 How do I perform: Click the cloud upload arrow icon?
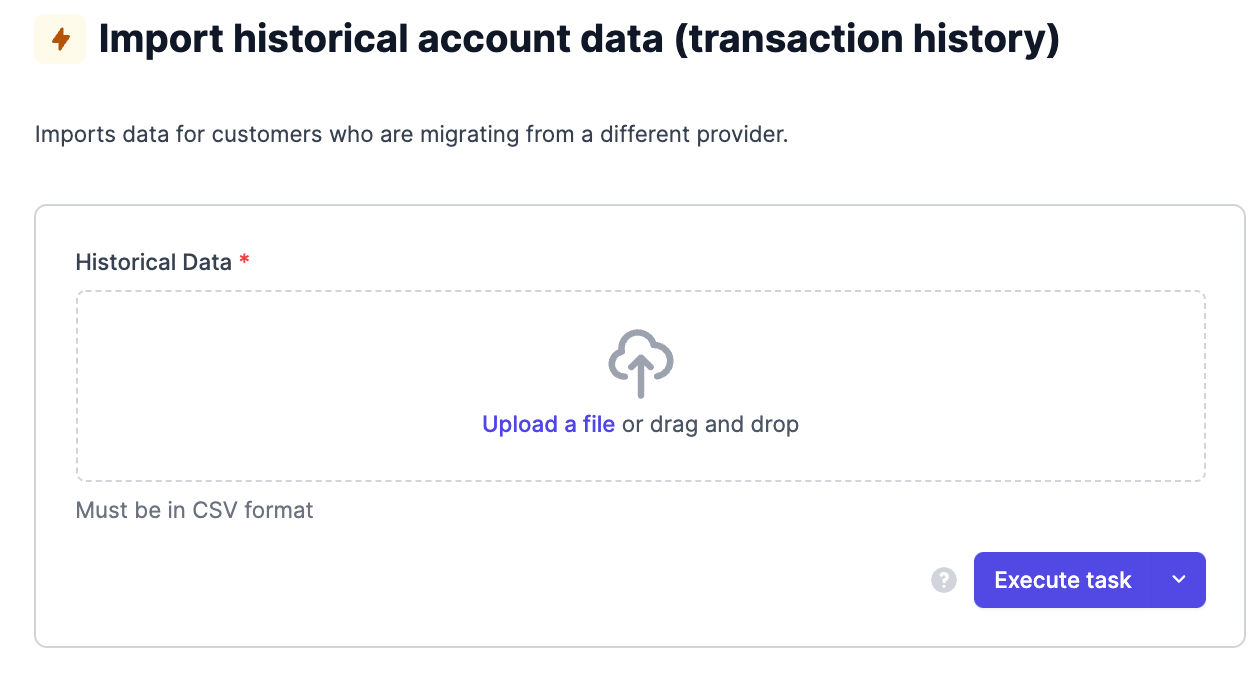coord(641,364)
